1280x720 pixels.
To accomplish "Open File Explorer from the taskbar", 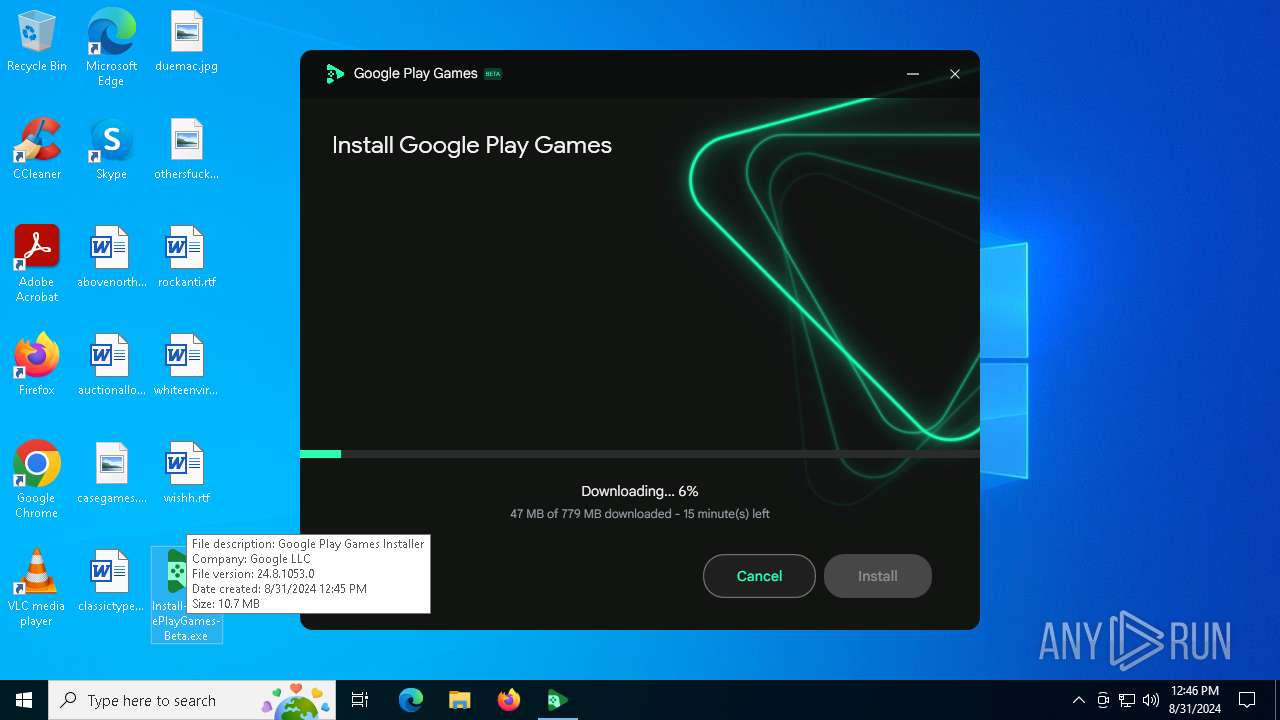I will (460, 700).
